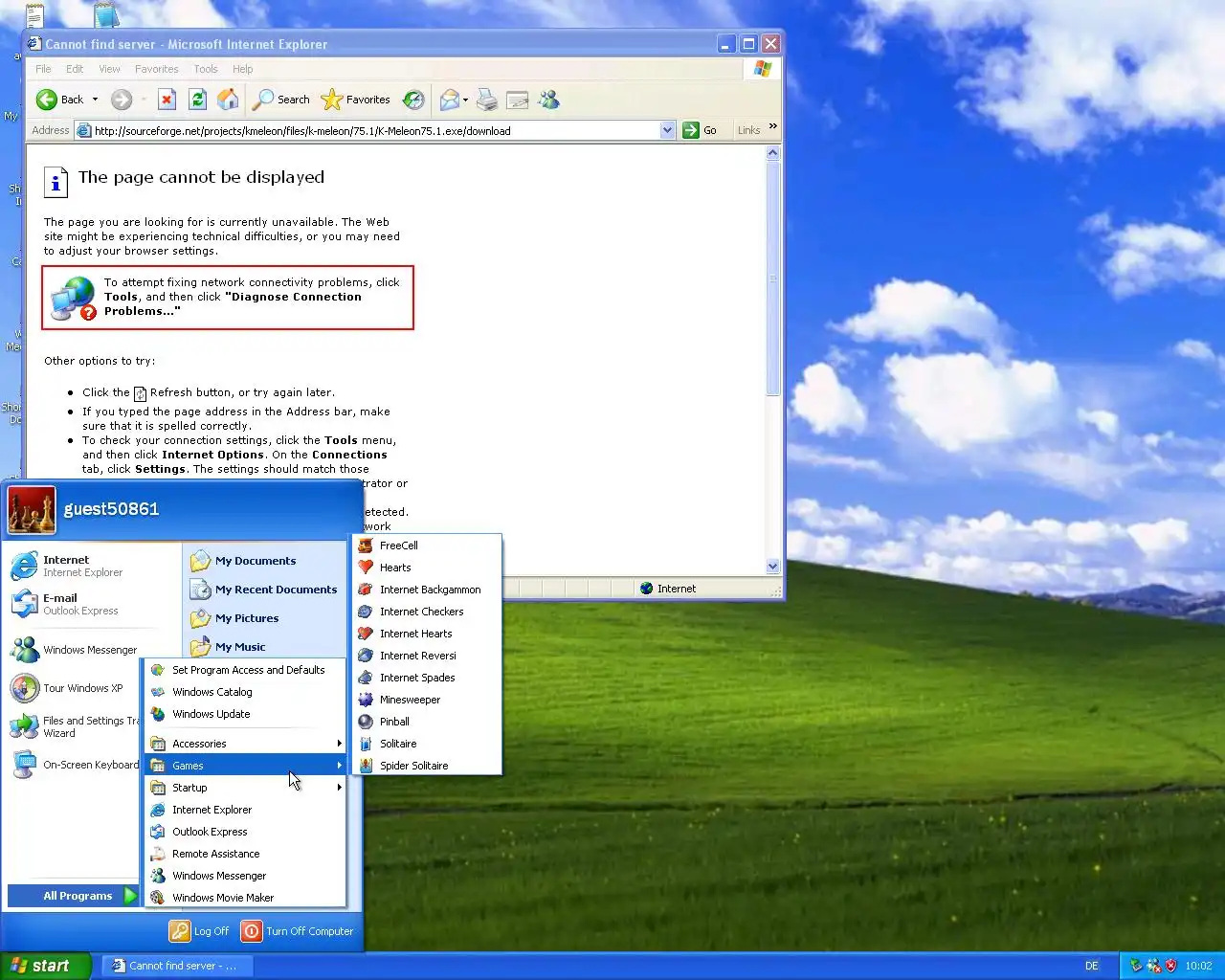The image size is (1225, 980).
Task: Click Turn Off Computer button
Action: tap(297, 931)
